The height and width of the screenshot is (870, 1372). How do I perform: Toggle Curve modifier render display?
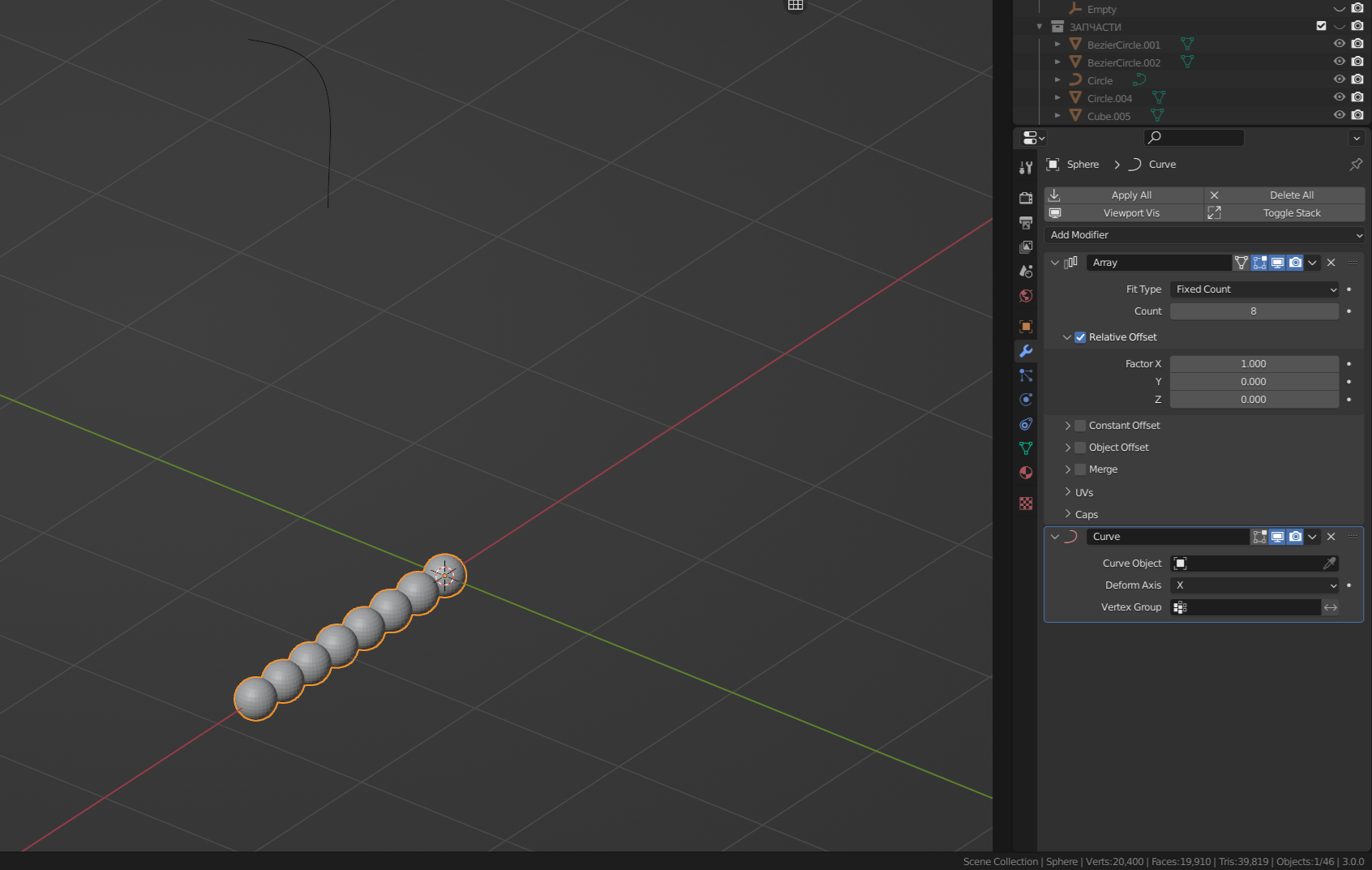click(x=1295, y=537)
